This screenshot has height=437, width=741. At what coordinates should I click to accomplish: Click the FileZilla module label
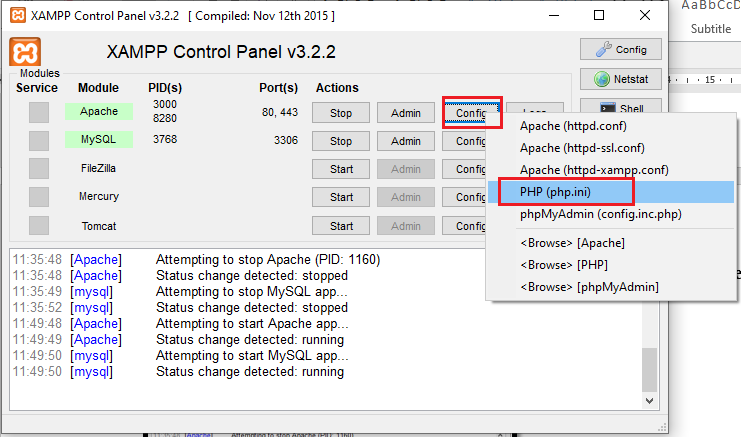tap(98, 168)
